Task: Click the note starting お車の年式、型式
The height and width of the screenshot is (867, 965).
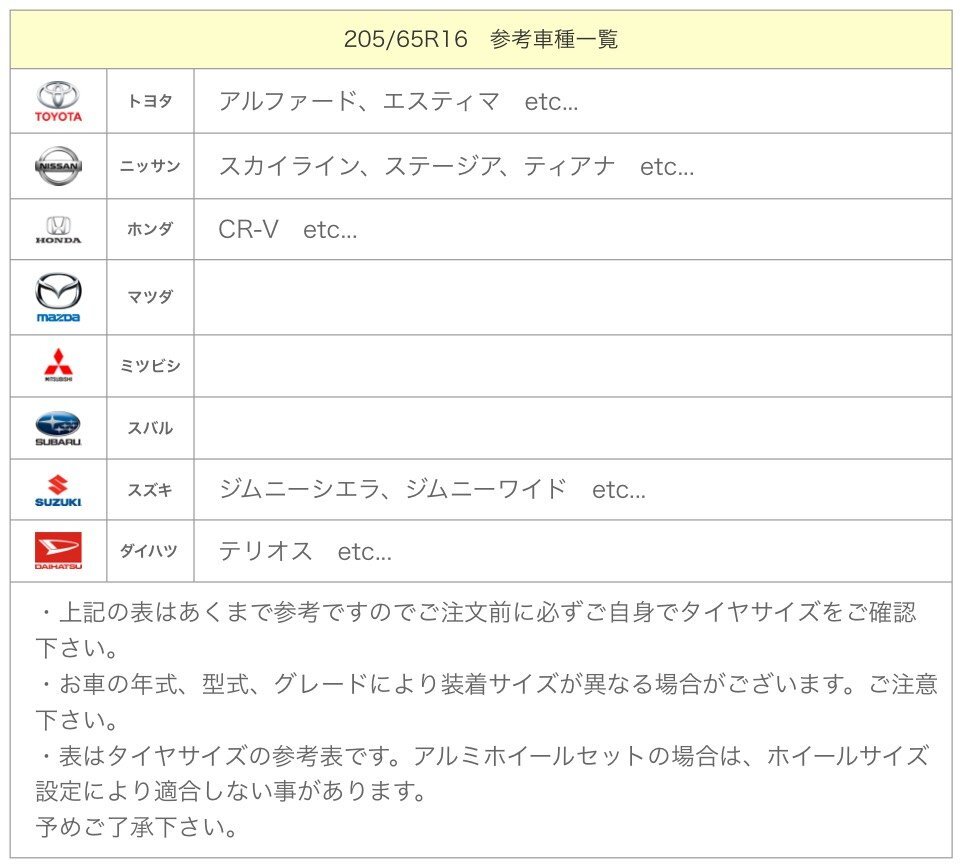Action: (x=486, y=701)
